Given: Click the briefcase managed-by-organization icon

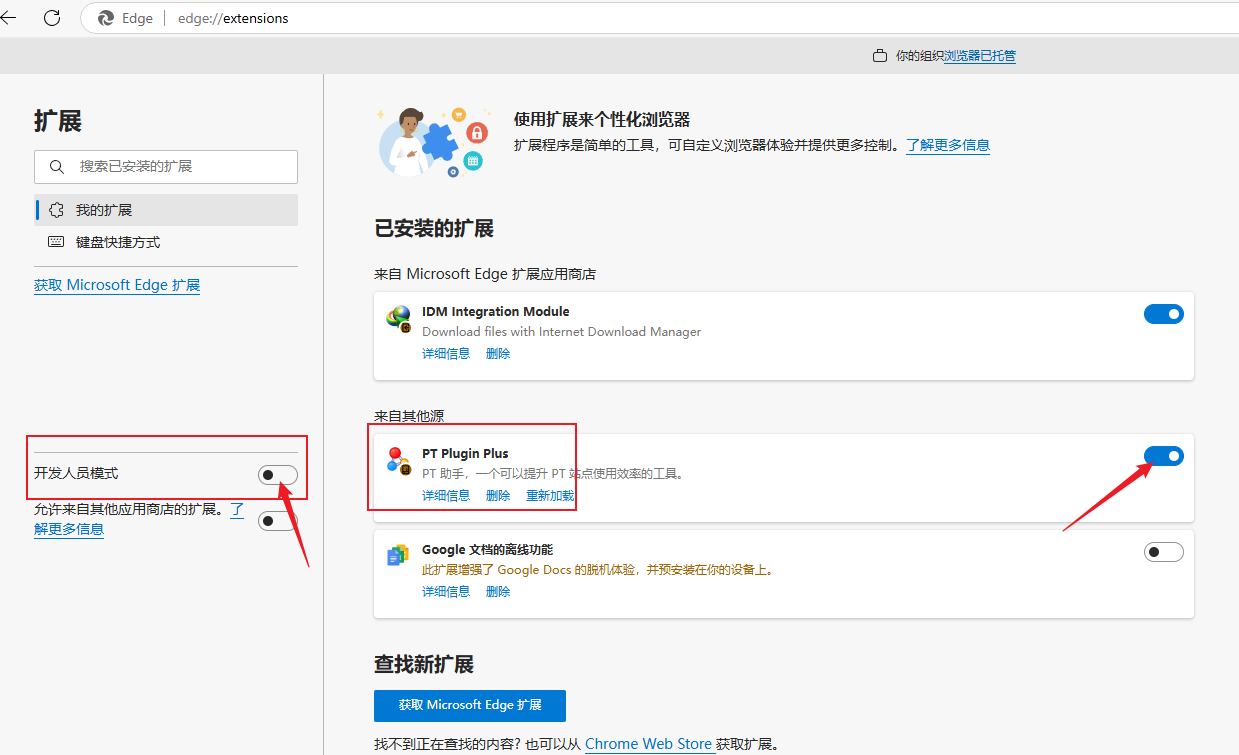Looking at the screenshot, I should pos(880,56).
